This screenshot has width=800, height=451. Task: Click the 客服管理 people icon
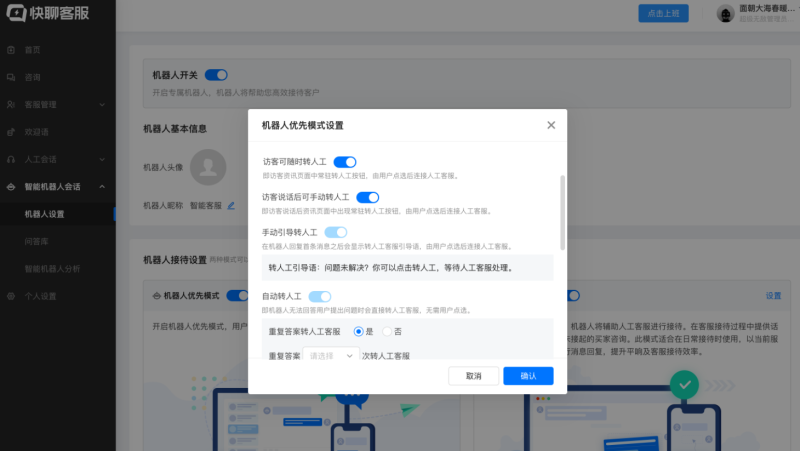(11, 105)
